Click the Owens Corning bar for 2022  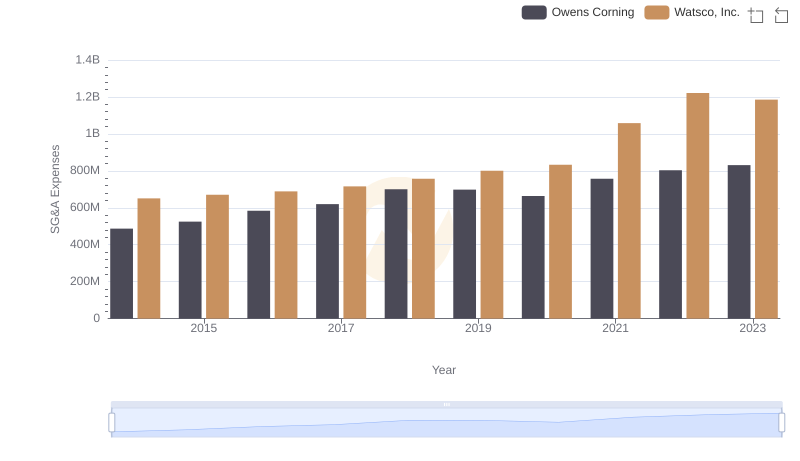[670, 244]
